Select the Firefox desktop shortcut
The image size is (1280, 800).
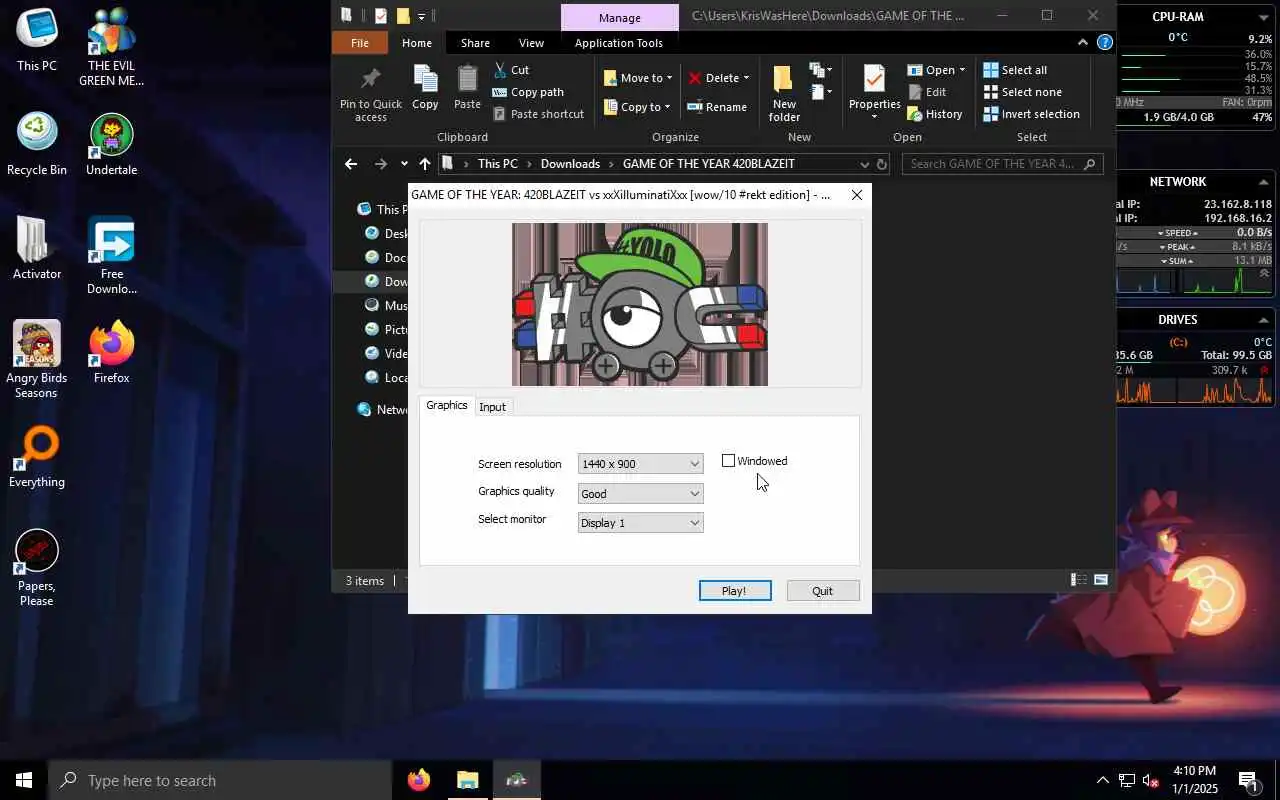tap(111, 352)
